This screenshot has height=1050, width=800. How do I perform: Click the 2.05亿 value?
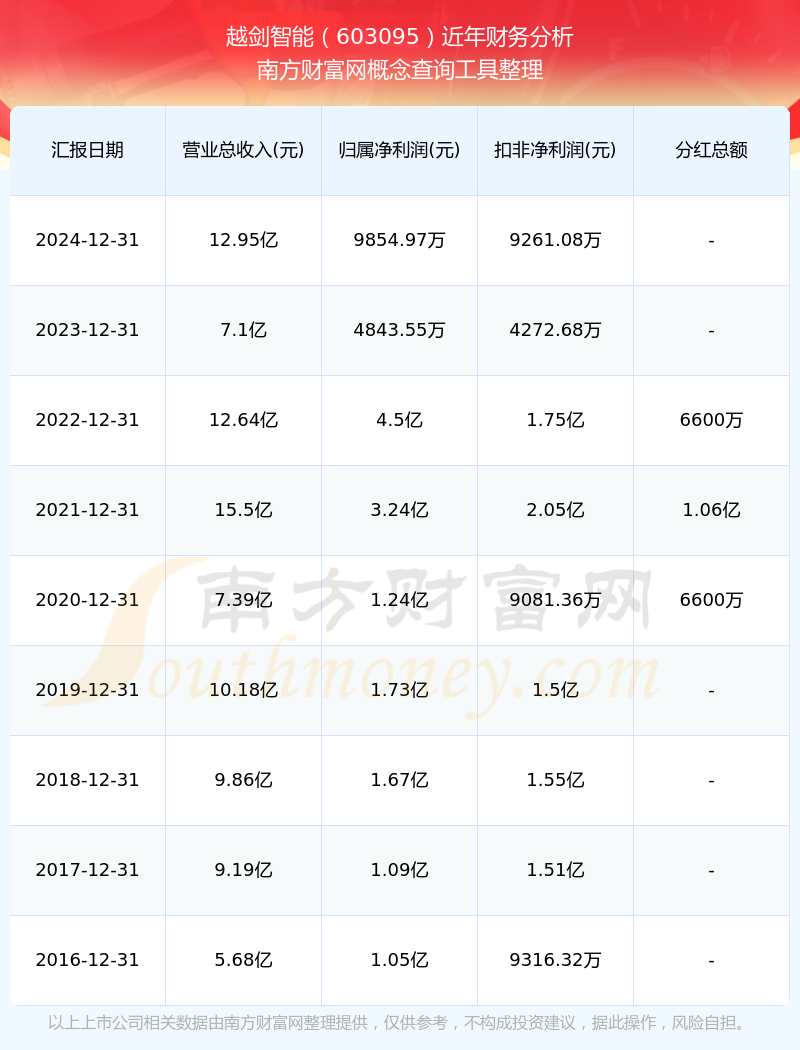[x=556, y=510]
